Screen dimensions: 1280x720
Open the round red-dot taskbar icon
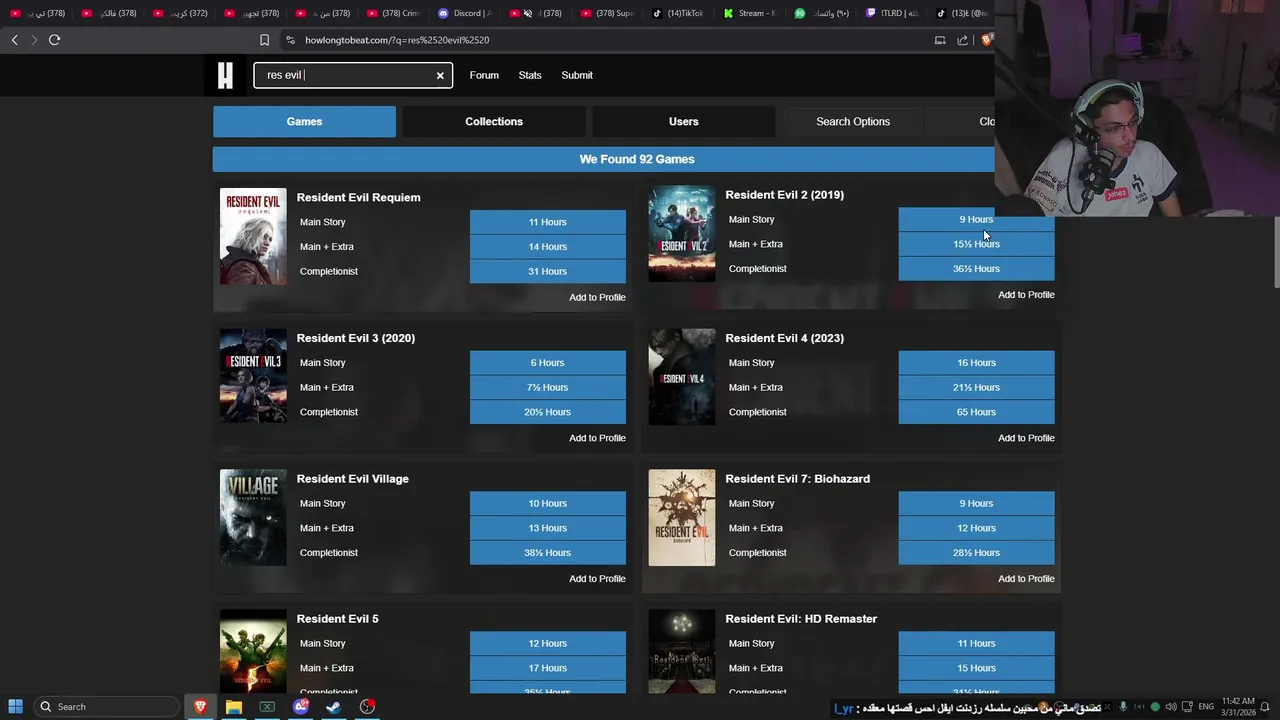pyautogui.click(x=368, y=707)
